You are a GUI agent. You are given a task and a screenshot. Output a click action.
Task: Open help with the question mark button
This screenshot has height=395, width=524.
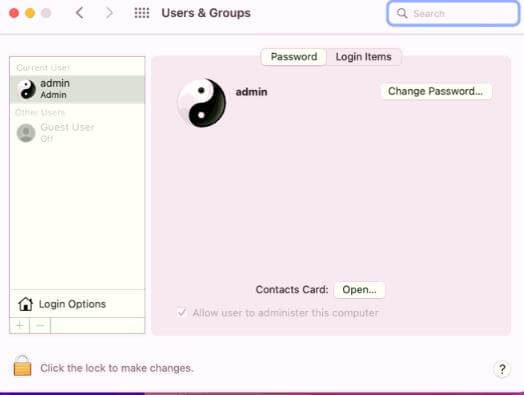coord(502,369)
